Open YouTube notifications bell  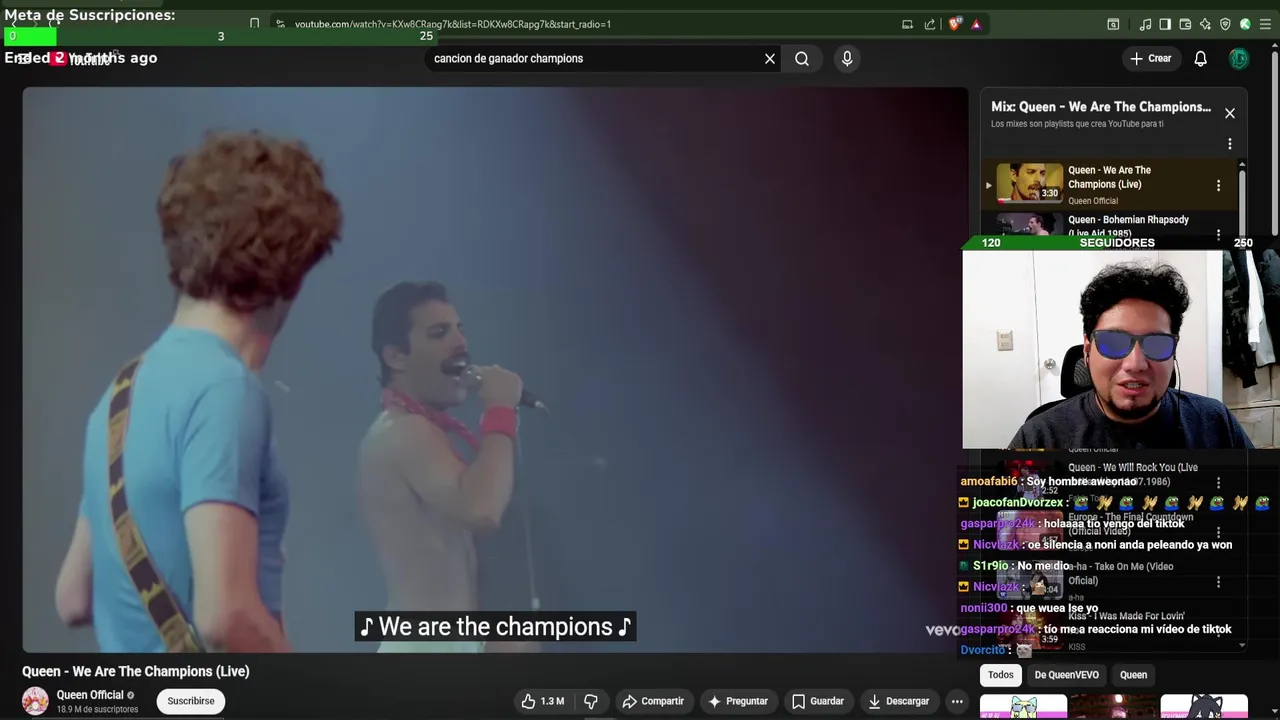click(x=1201, y=59)
